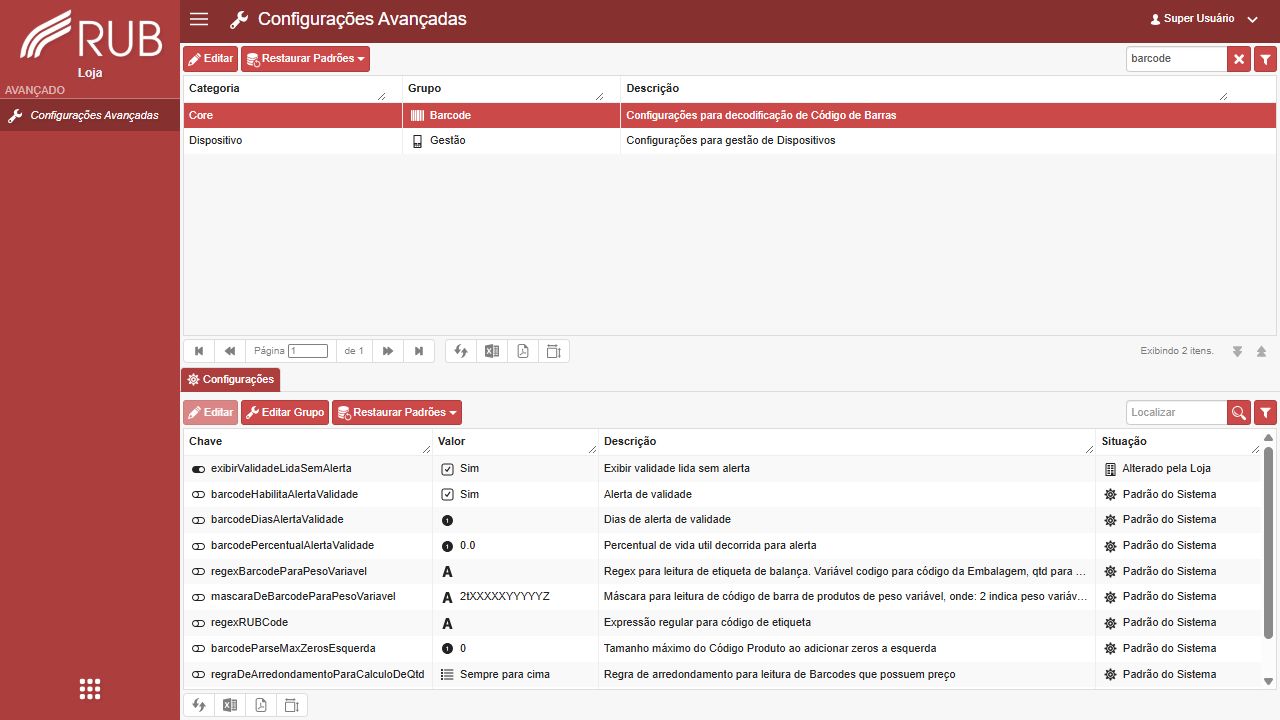Open the hamburger navigation menu

coord(199,19)
